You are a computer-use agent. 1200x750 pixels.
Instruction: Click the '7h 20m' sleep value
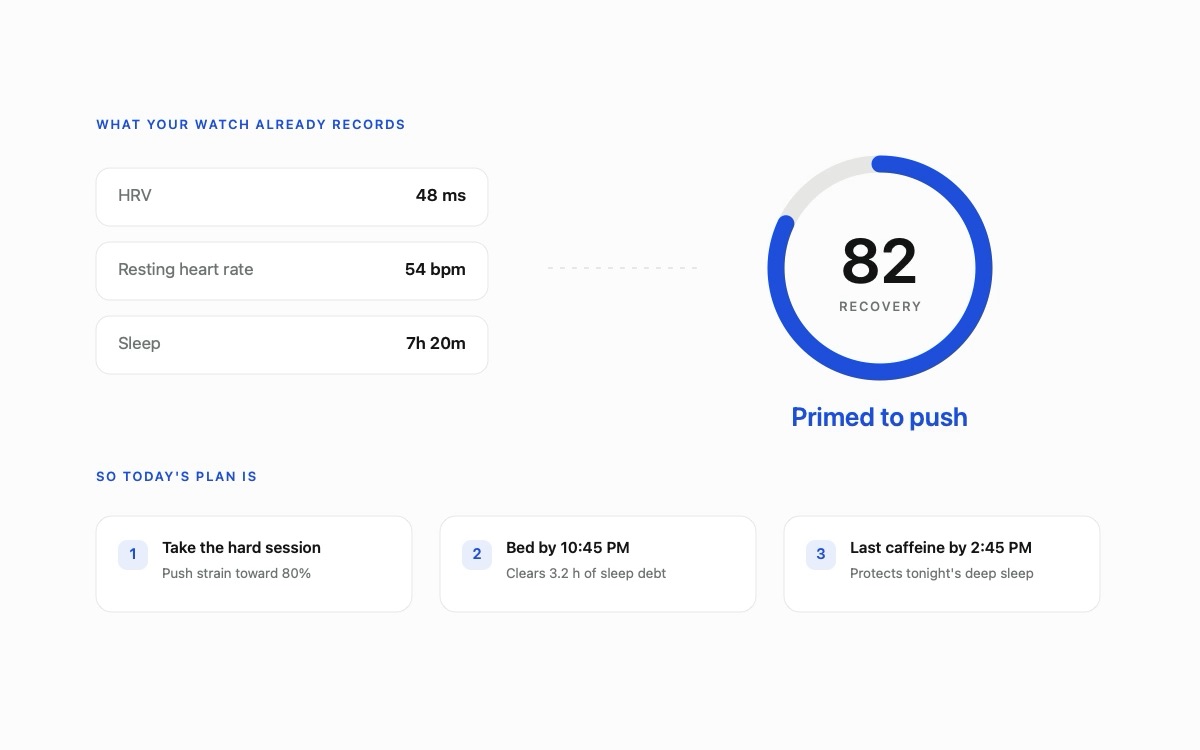[436, 343]
